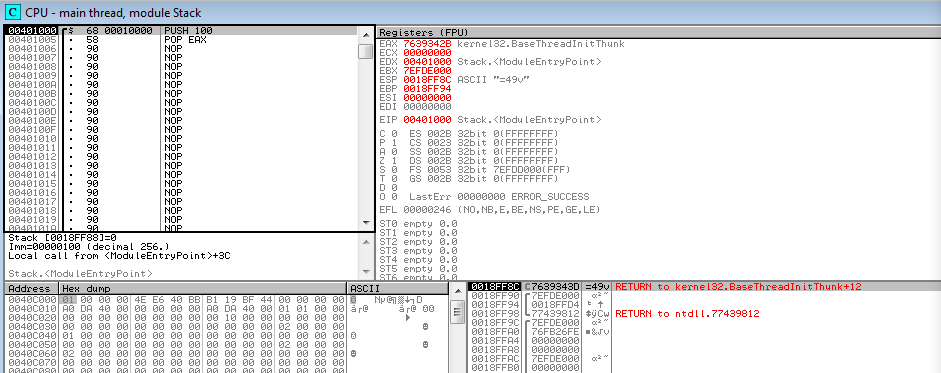Click the disassembly pane scrollbar thumb
This screenshot has width=941, height=373.
pos(365,51)
